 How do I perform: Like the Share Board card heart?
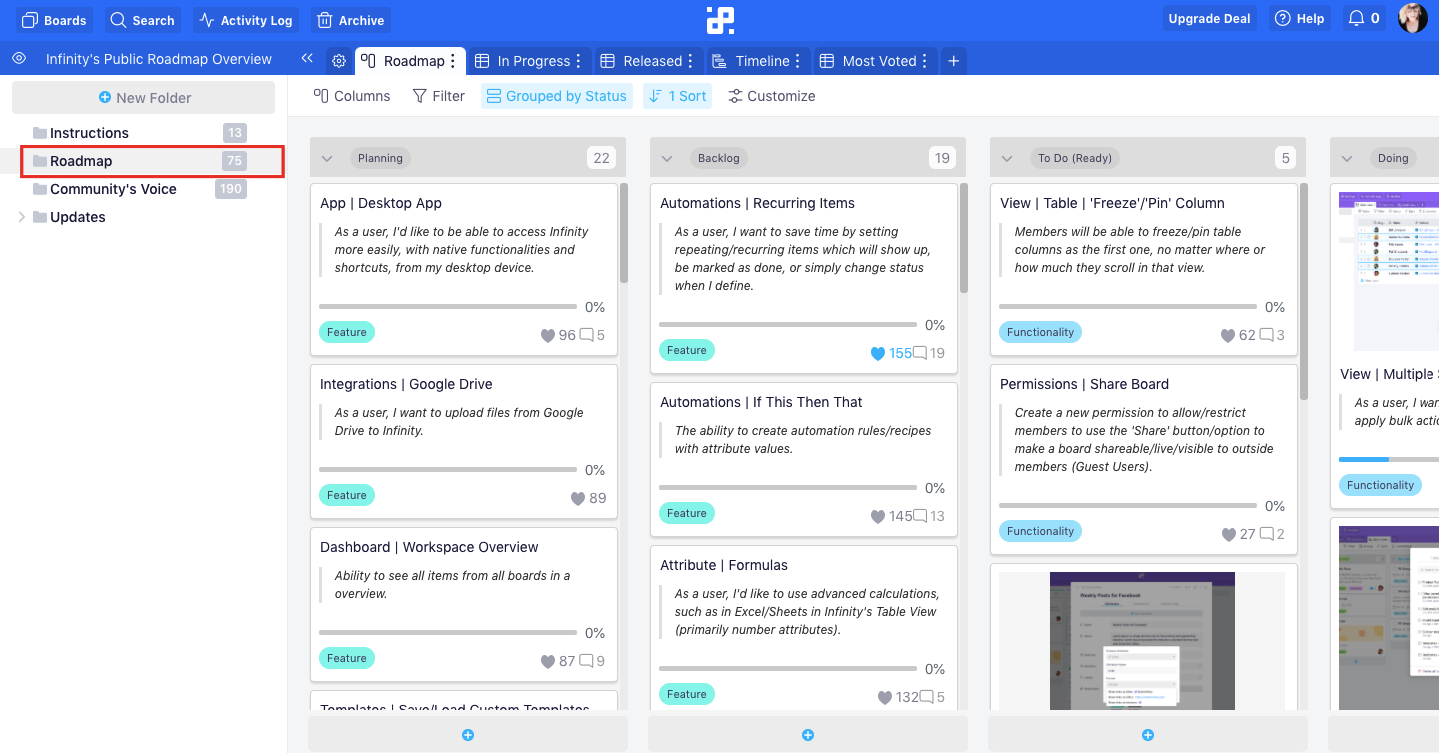pos(1229,535)
